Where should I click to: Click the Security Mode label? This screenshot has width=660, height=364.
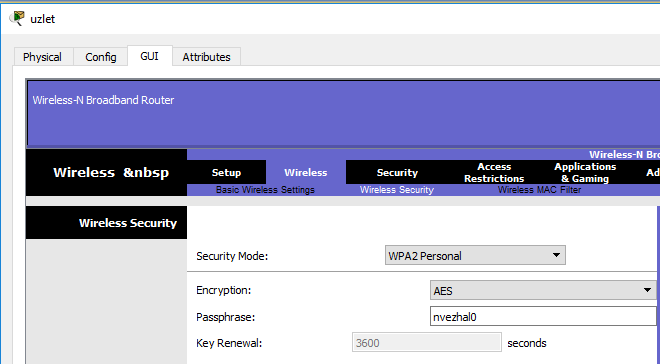pyautogui.click(x=232, y=256)
